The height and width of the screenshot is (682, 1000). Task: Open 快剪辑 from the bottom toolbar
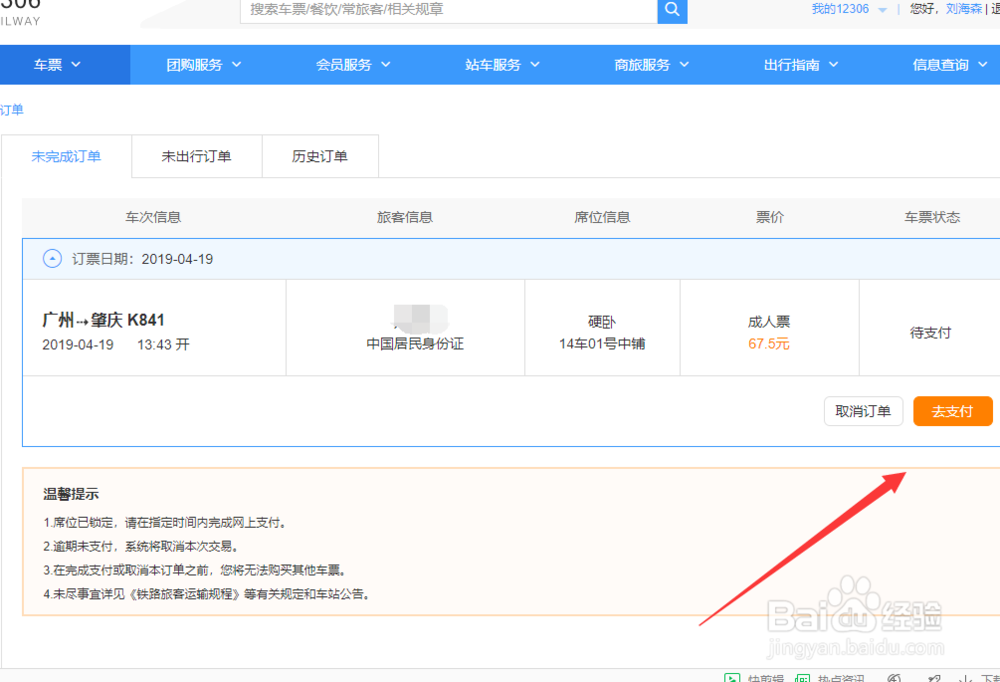point(758,678)
